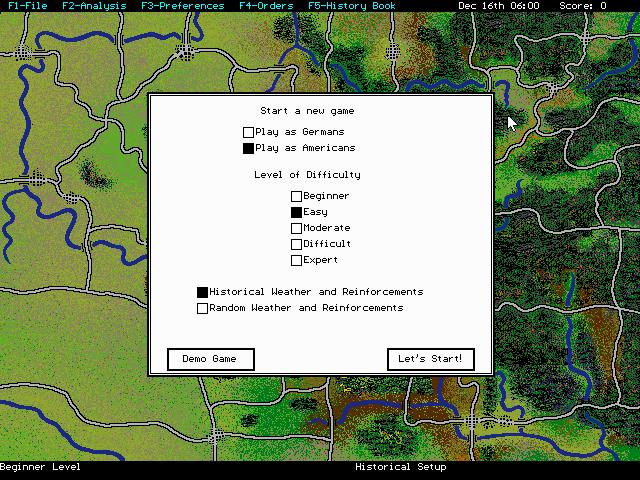Select the Easy difficulty box

coord(297,212)
